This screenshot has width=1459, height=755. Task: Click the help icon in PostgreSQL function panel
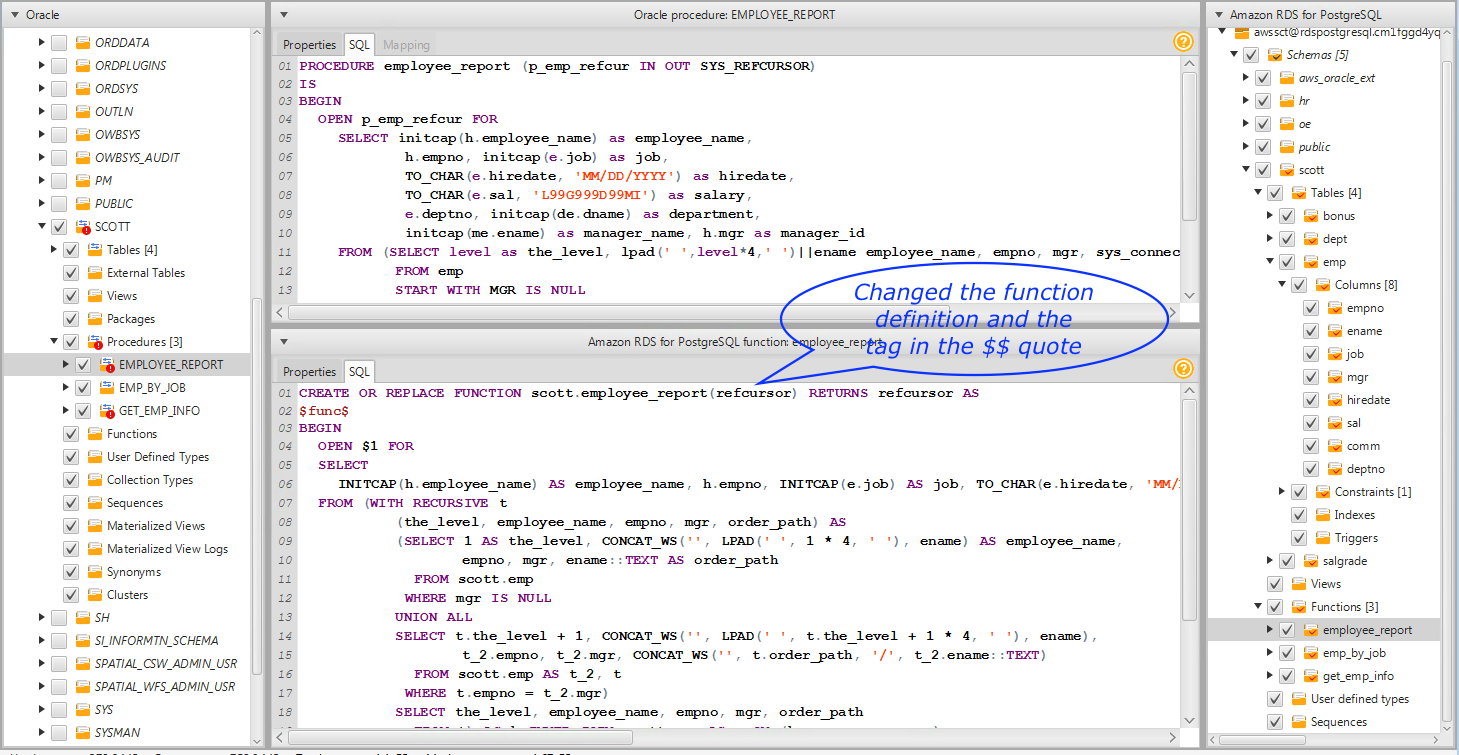pos(1183,369)
